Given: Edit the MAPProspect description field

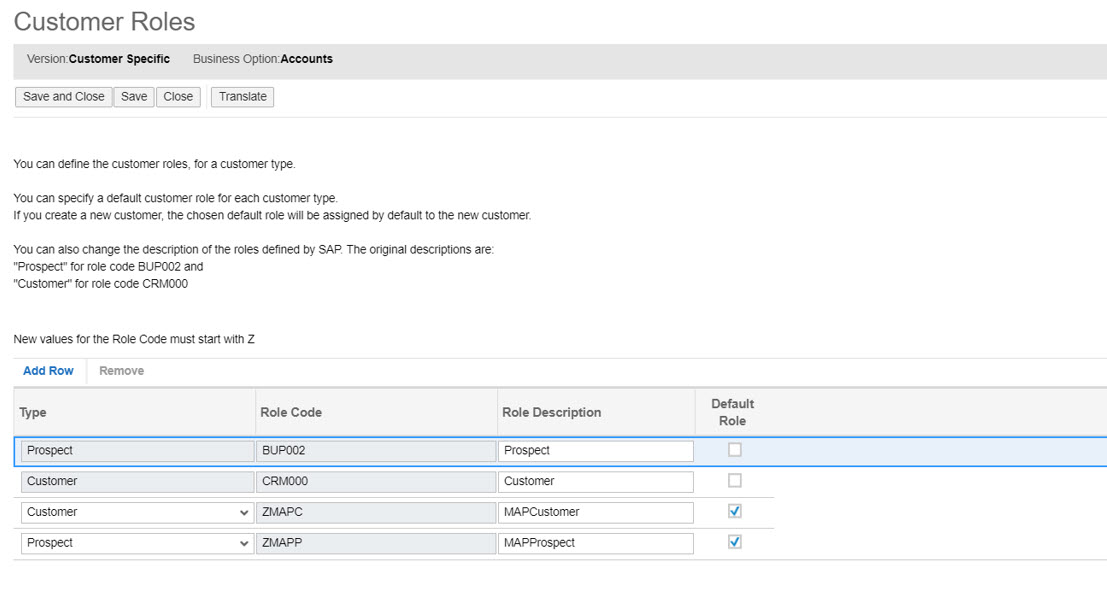Looking at the screenshot, I should click(596, 543).
